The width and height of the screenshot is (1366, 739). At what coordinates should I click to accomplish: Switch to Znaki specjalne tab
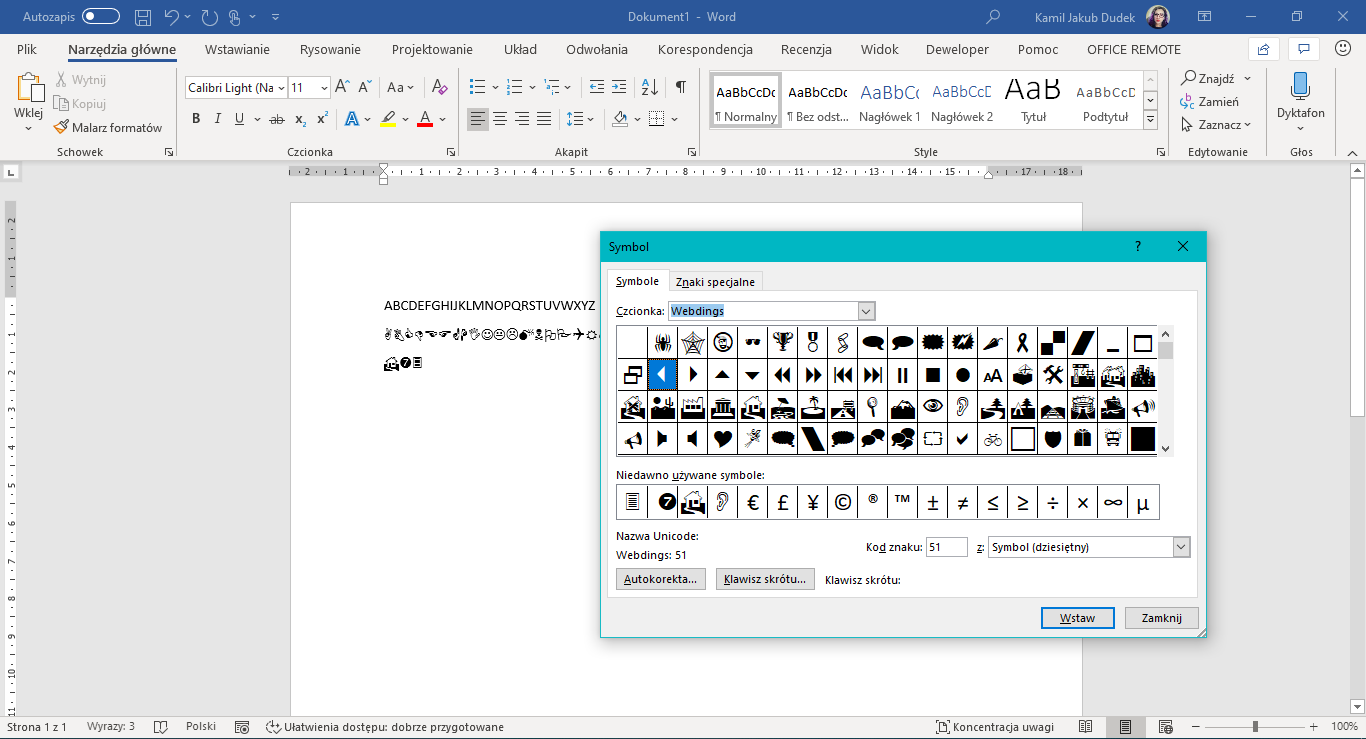click(715, 282)
